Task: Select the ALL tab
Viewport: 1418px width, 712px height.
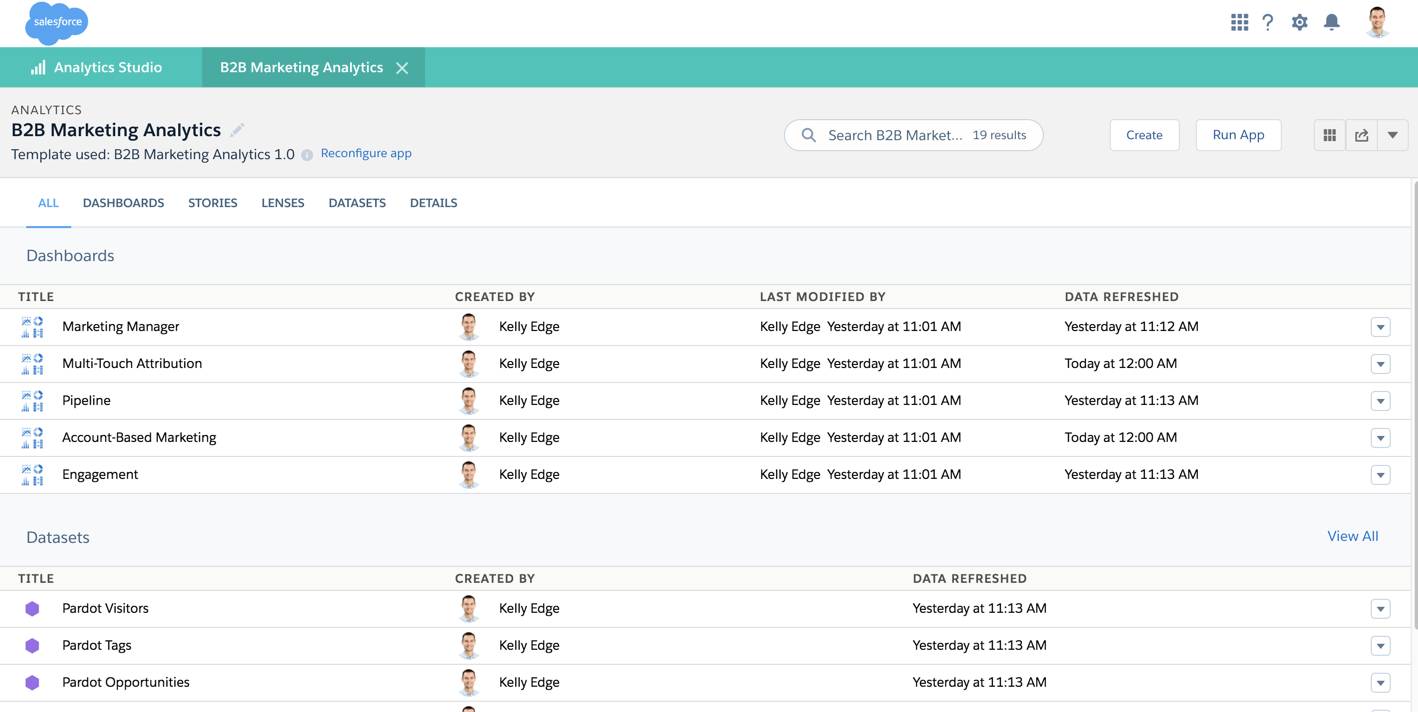Action: click(48, 203)
